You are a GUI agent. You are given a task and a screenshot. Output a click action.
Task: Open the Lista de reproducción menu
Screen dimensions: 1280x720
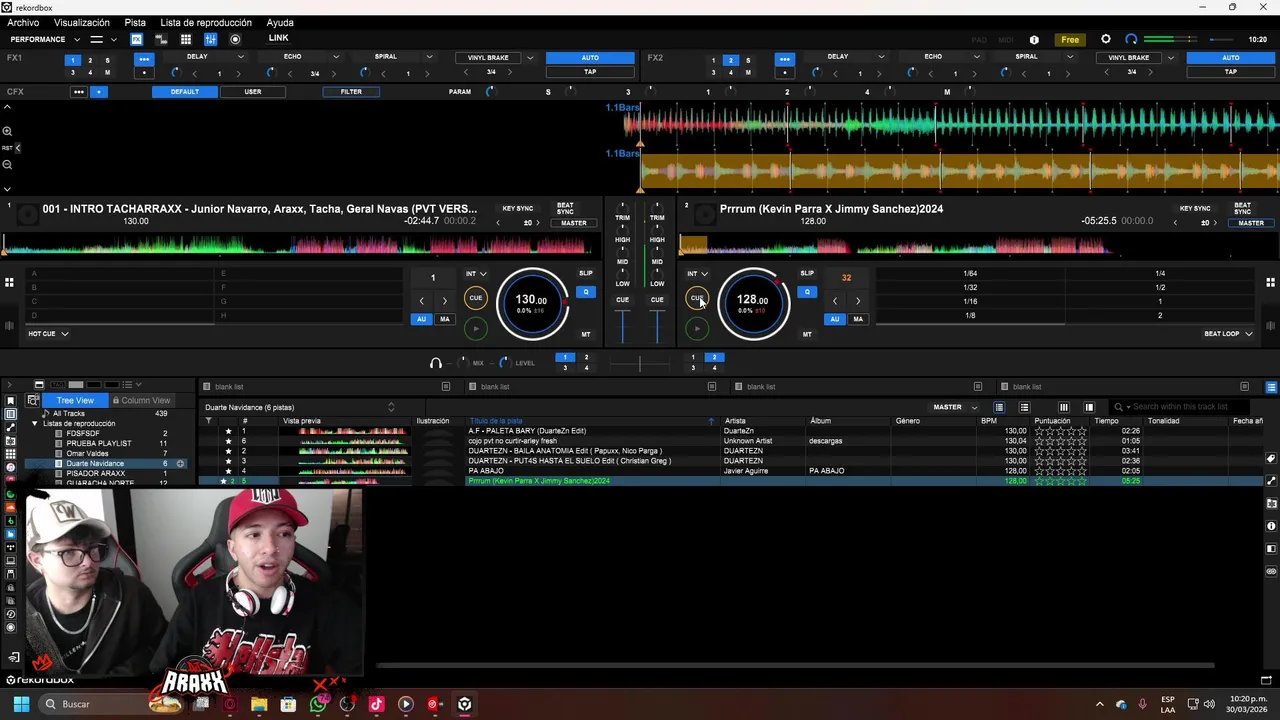point(206,23)
